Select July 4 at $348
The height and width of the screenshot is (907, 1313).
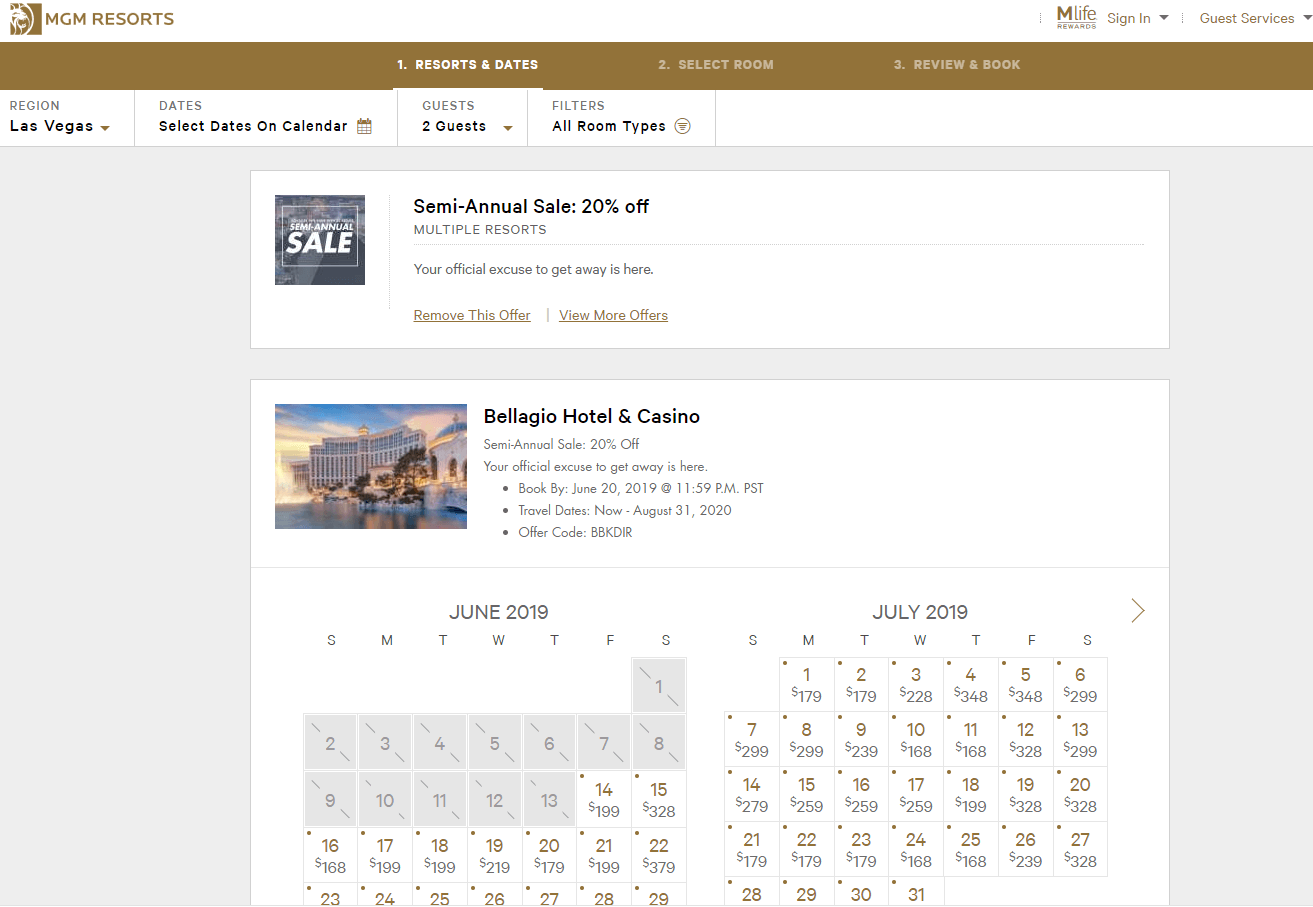click(970, 684)
